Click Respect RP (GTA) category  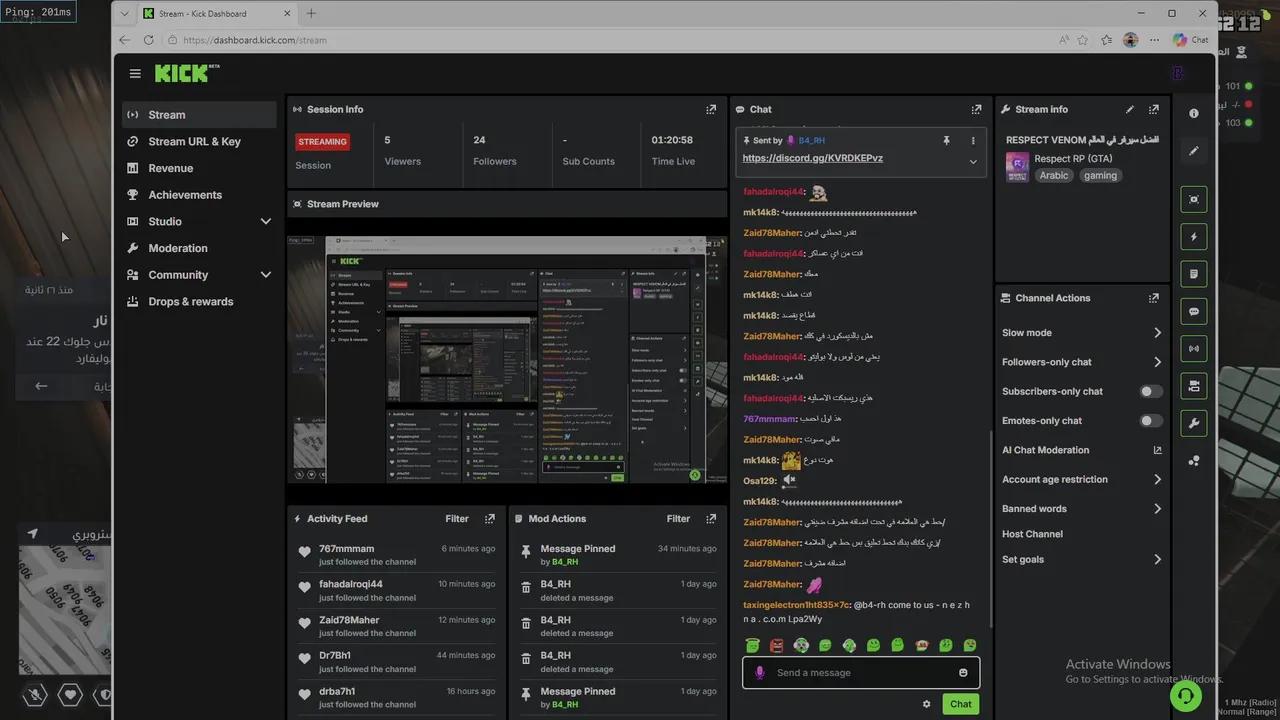1073,158
